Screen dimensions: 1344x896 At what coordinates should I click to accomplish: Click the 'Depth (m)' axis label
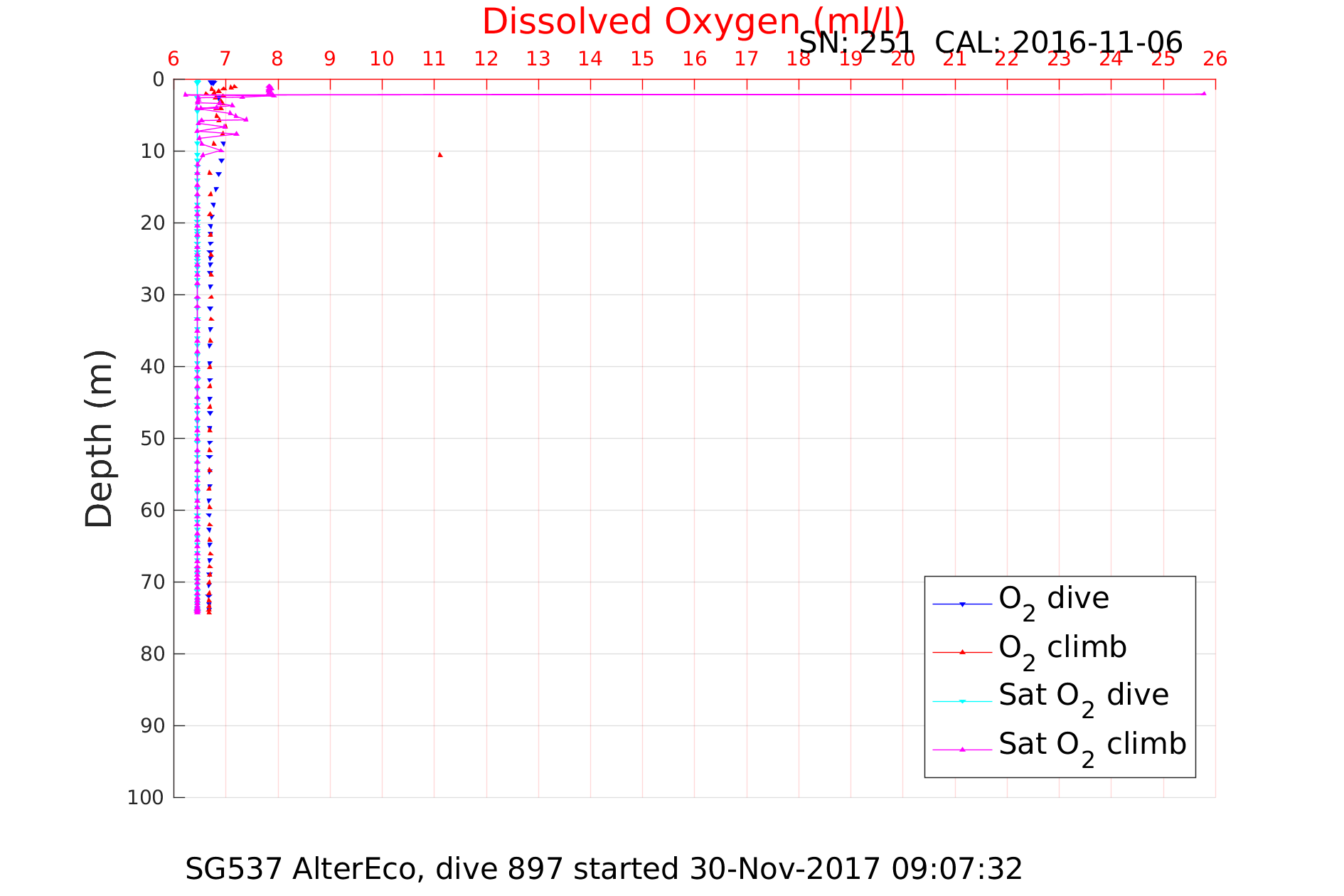[99, 439]
